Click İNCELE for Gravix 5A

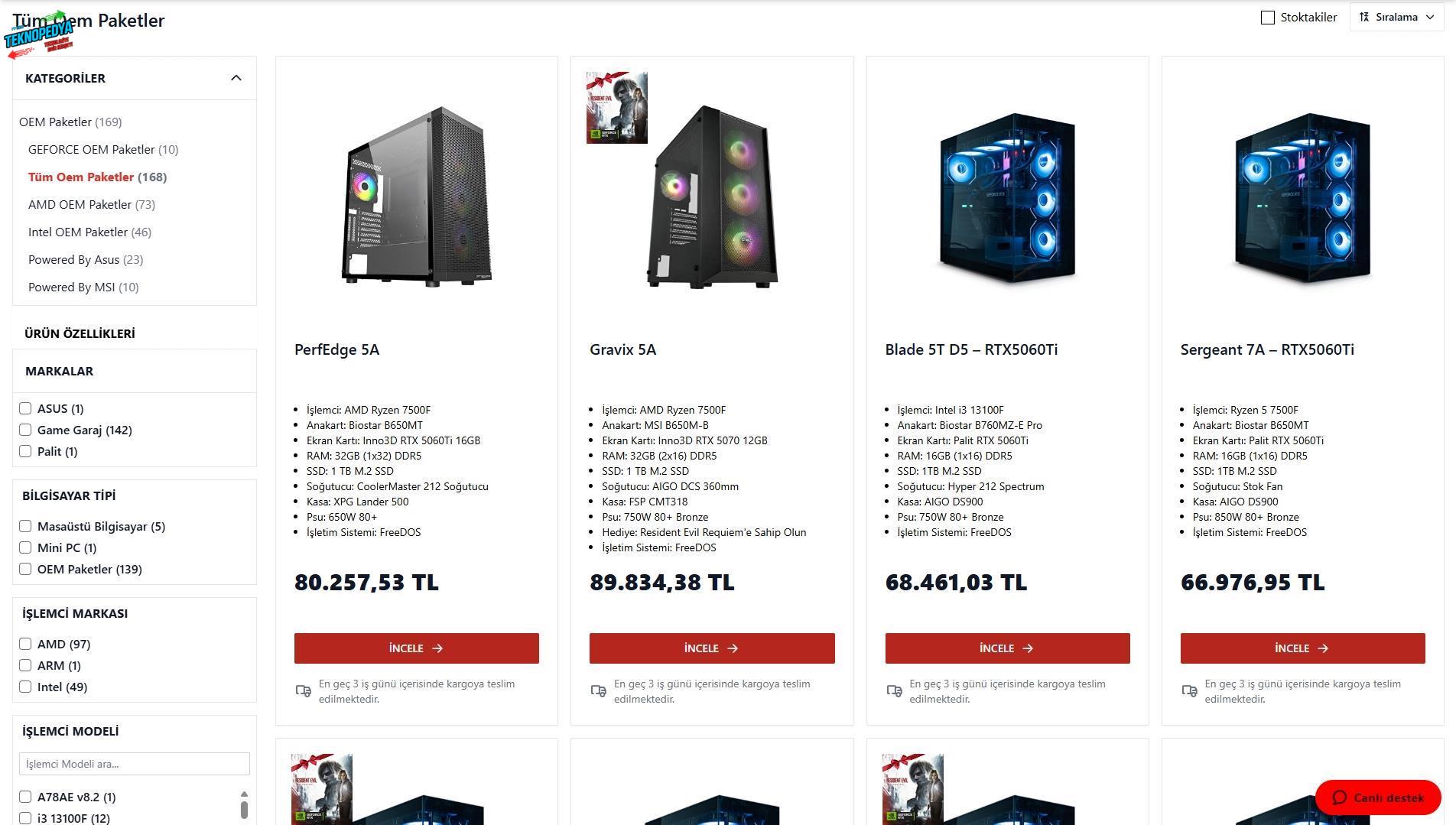tap(712, 648)
